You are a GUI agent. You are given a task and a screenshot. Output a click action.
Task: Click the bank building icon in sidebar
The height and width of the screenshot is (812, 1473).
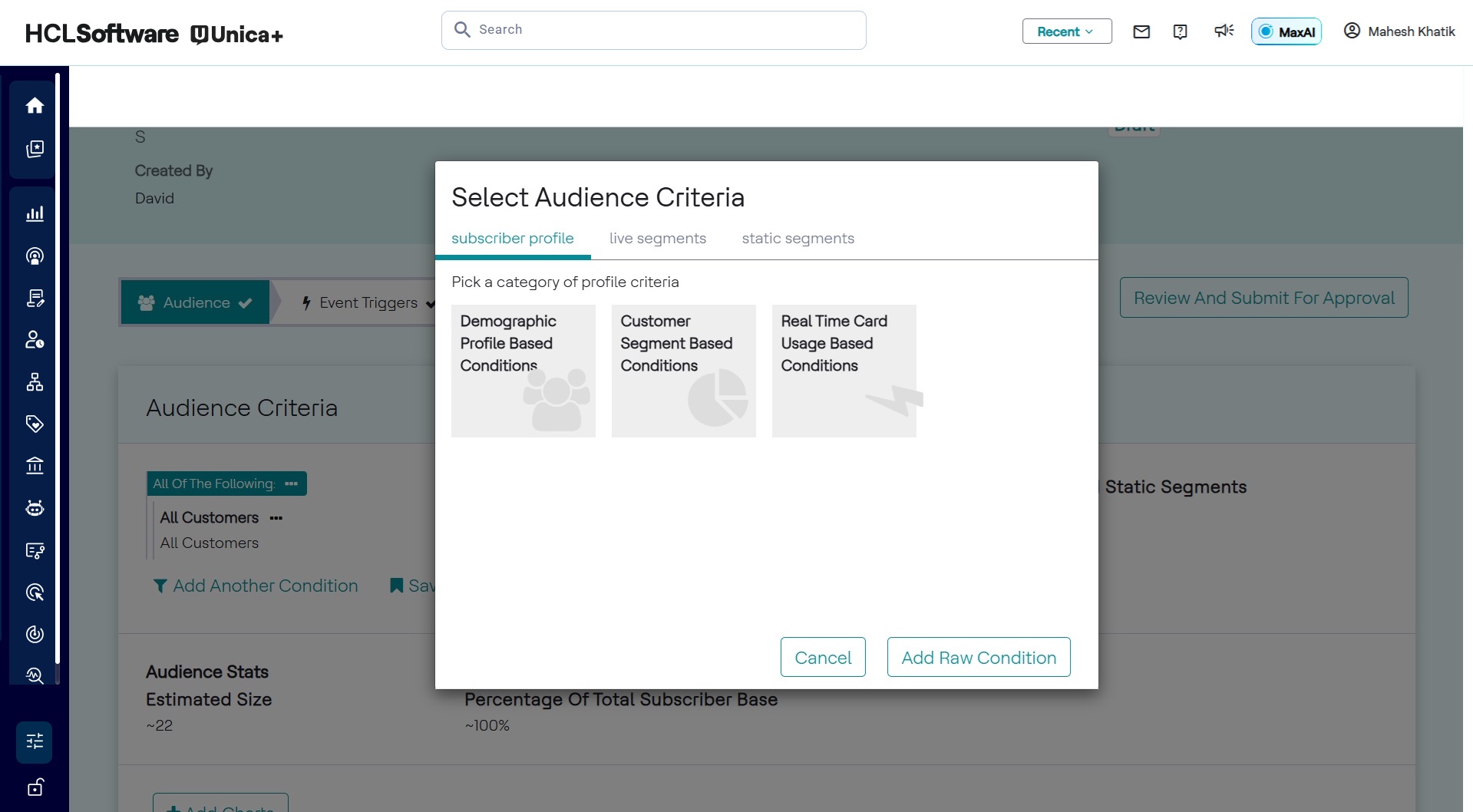coord(35,466)
